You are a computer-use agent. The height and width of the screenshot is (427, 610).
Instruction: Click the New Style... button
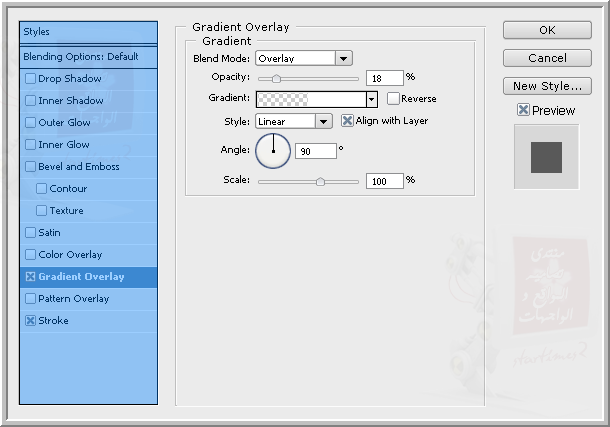pos(548,86)
